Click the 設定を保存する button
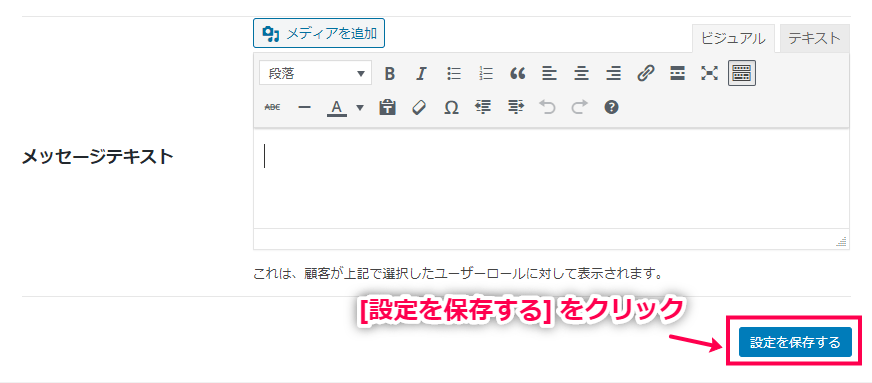Screen dimensions: 872x383 point(795,342)
